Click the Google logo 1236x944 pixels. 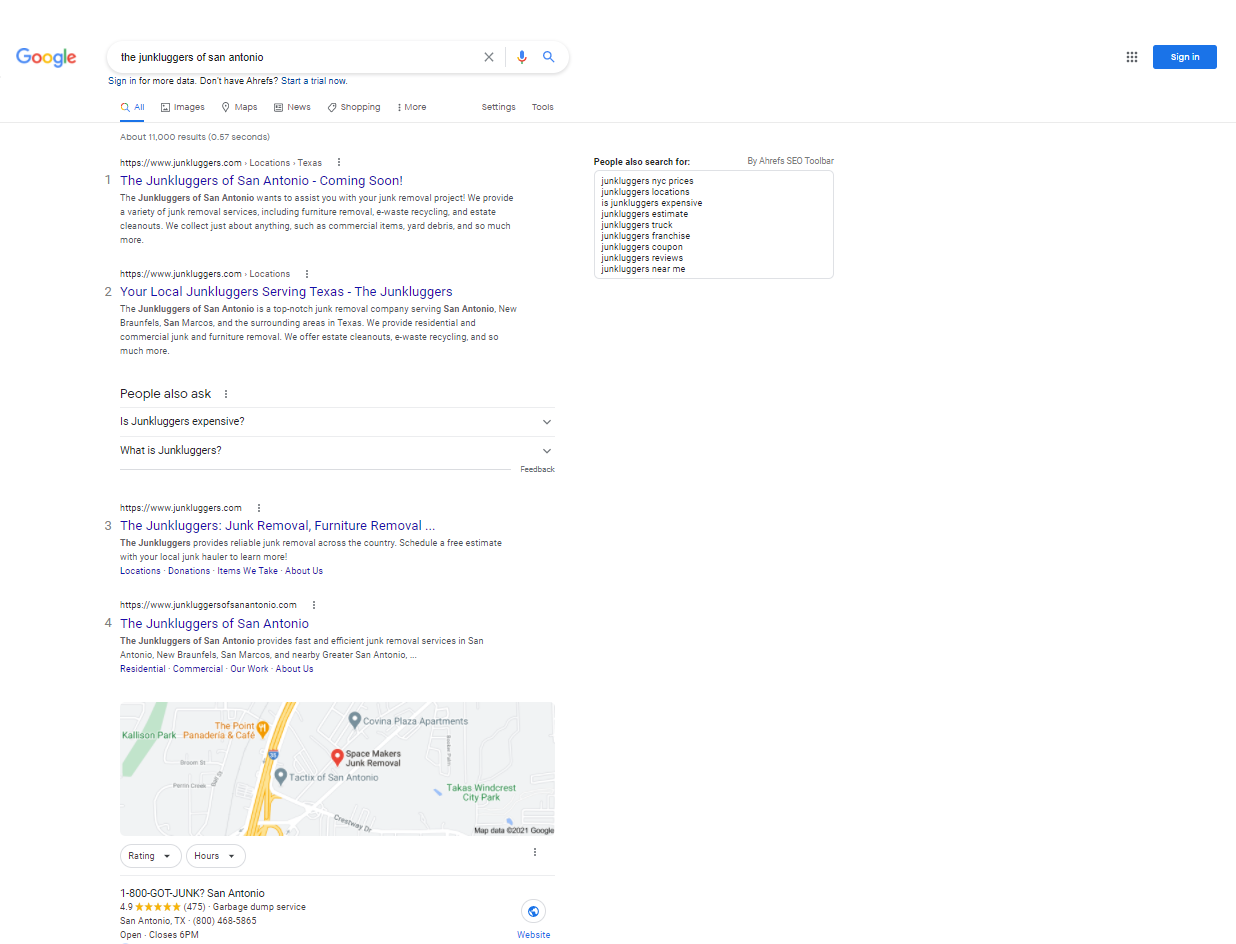click(x=46, y=58)
